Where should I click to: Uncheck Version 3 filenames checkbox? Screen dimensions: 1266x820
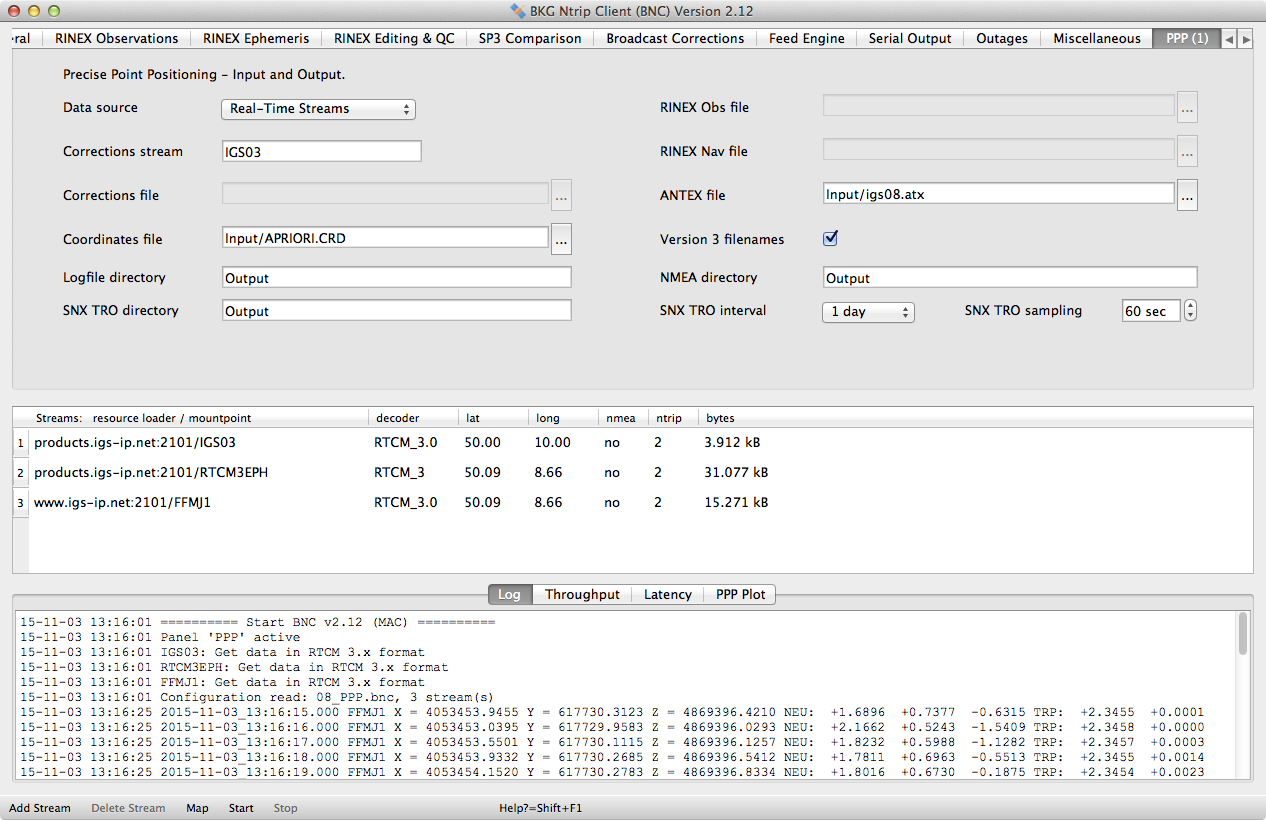830,238
